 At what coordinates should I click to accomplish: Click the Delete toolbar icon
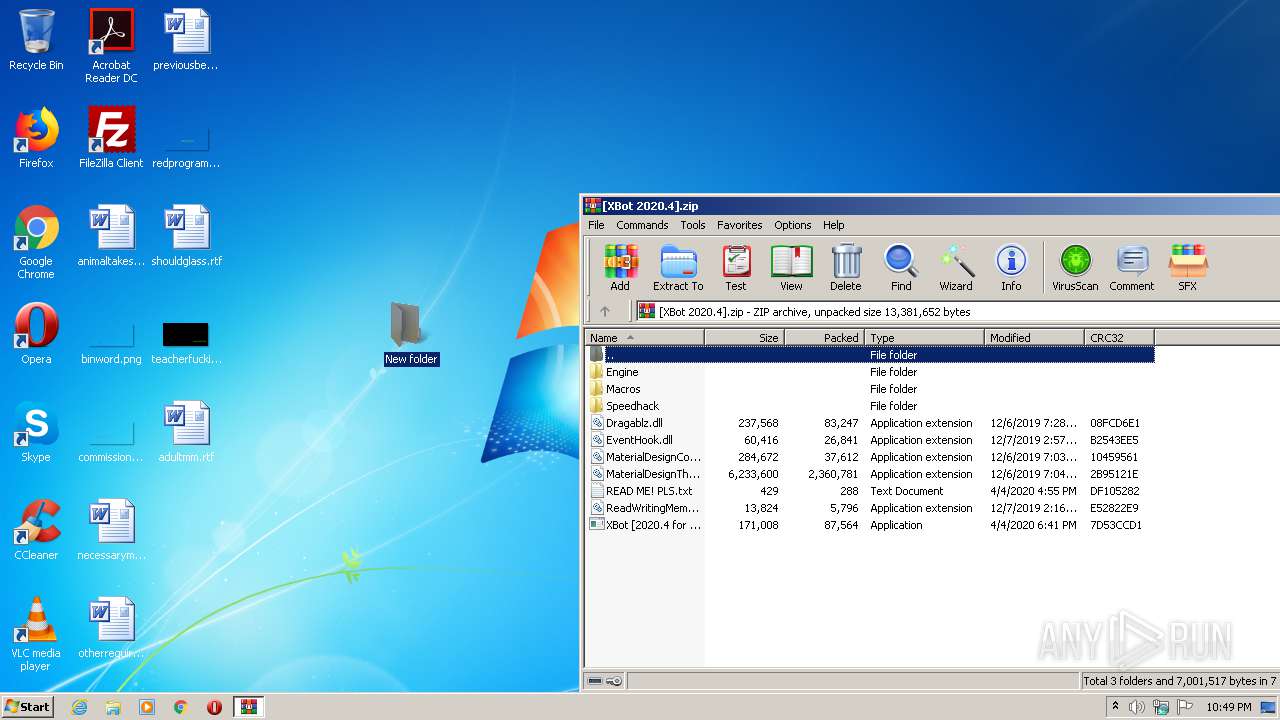[845, 267]
